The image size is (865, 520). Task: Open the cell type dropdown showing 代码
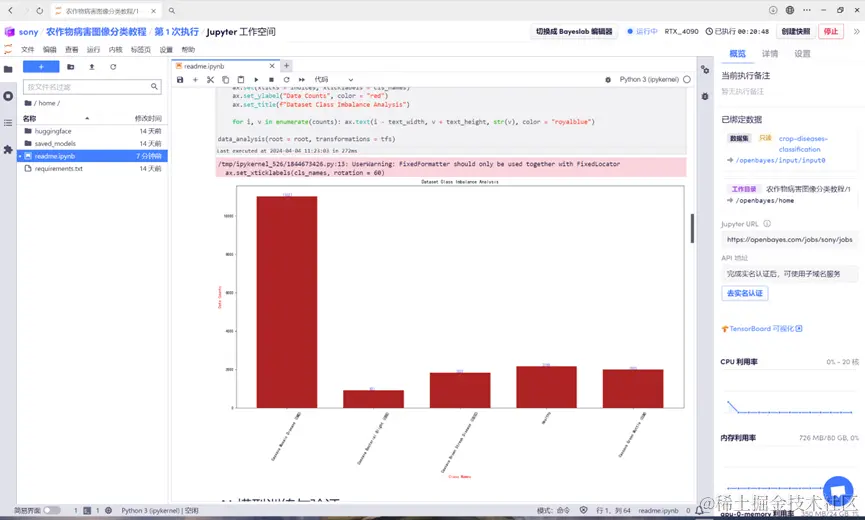click(333, 79)
